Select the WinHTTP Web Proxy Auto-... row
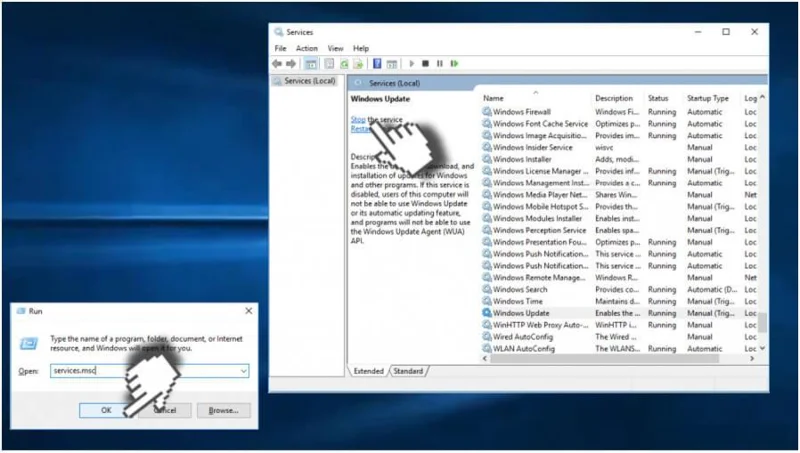The image size is (800, 453). point(619,324)
